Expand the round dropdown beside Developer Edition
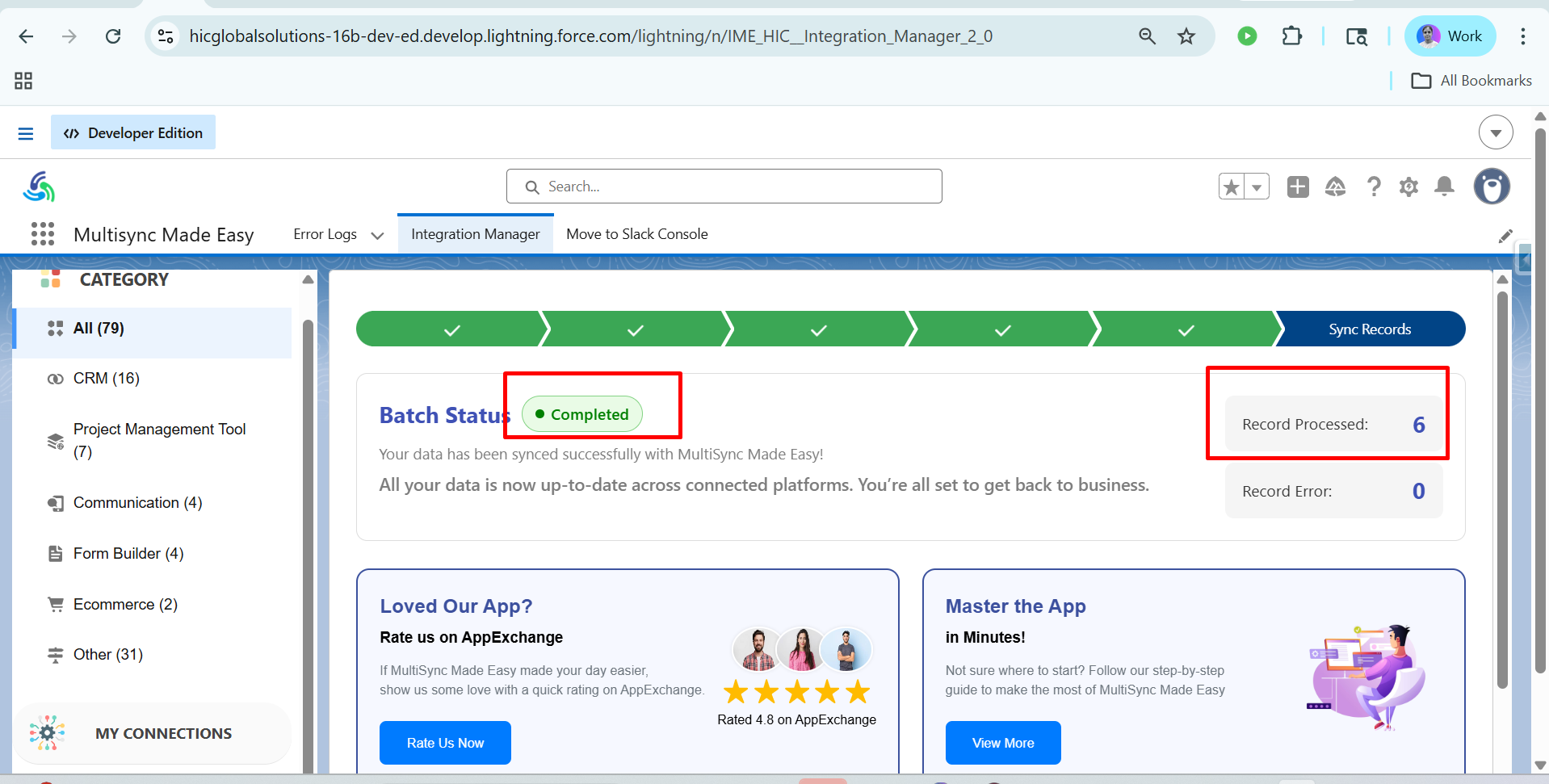 1495,132
